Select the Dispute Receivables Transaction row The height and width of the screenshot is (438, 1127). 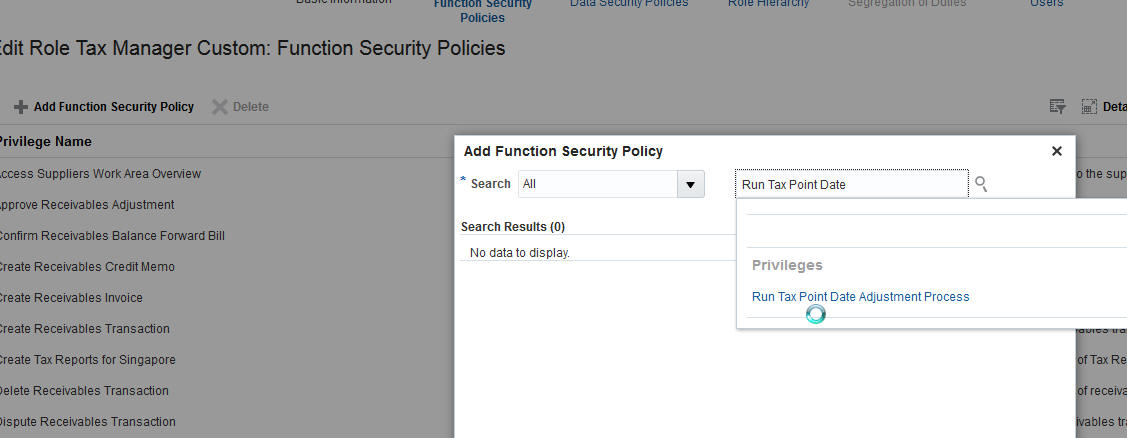point(86,422)
